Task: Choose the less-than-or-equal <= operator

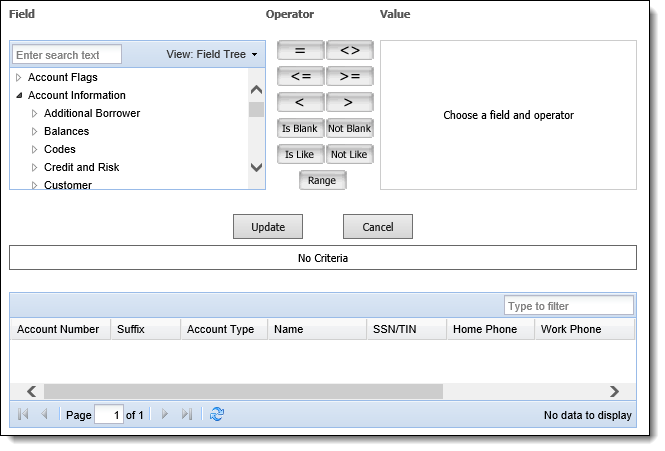Action: click(x=300, y=76)
